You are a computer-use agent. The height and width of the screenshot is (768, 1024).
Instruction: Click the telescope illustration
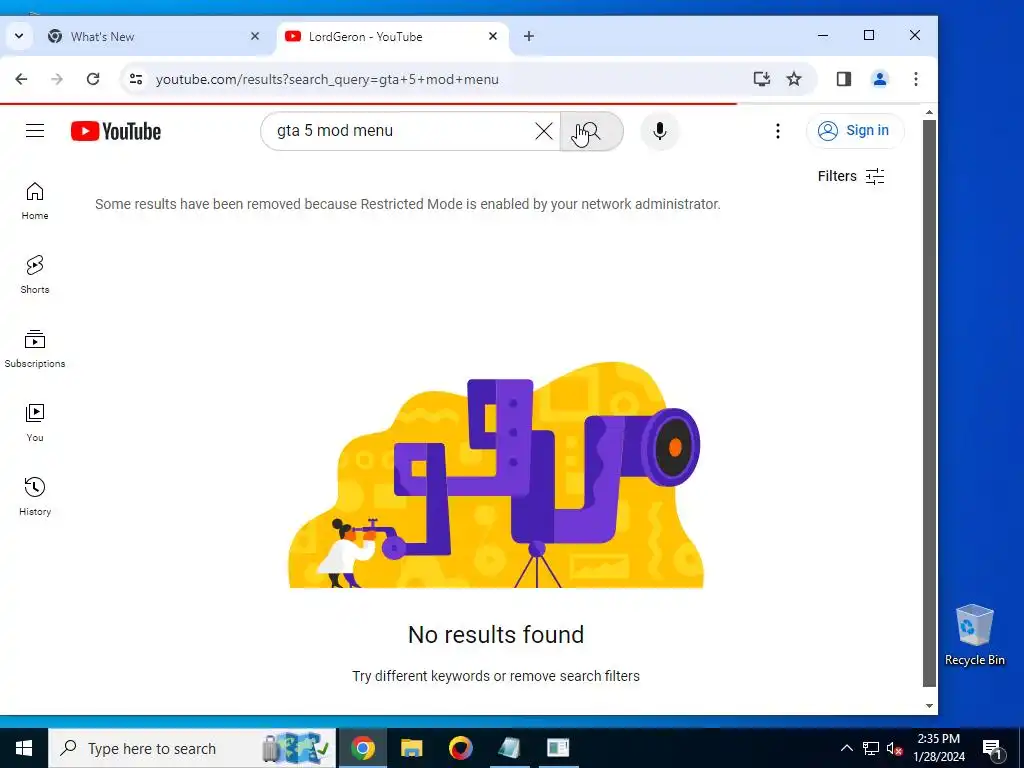coord(496,475)
